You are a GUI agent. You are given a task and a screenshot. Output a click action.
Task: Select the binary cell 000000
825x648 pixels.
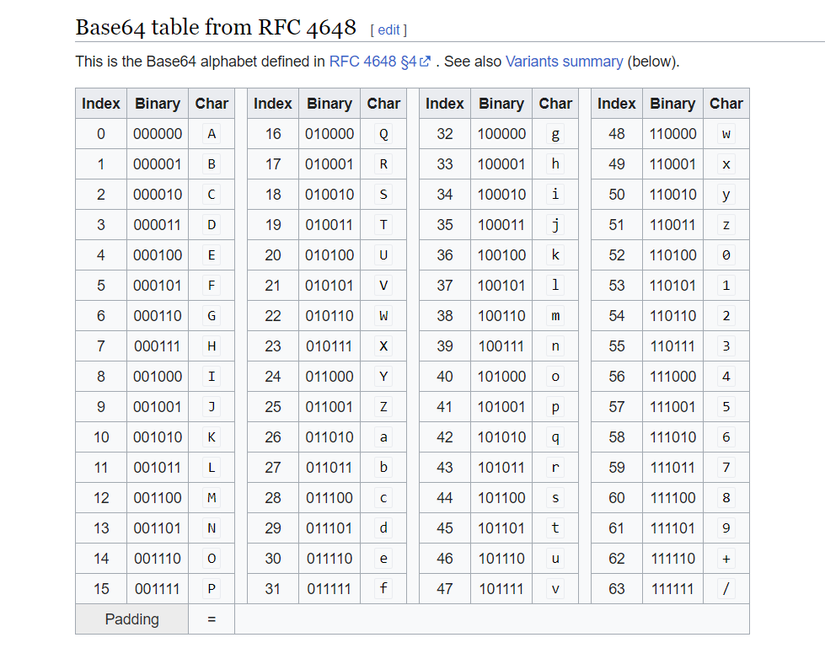(x=157, y=134)
